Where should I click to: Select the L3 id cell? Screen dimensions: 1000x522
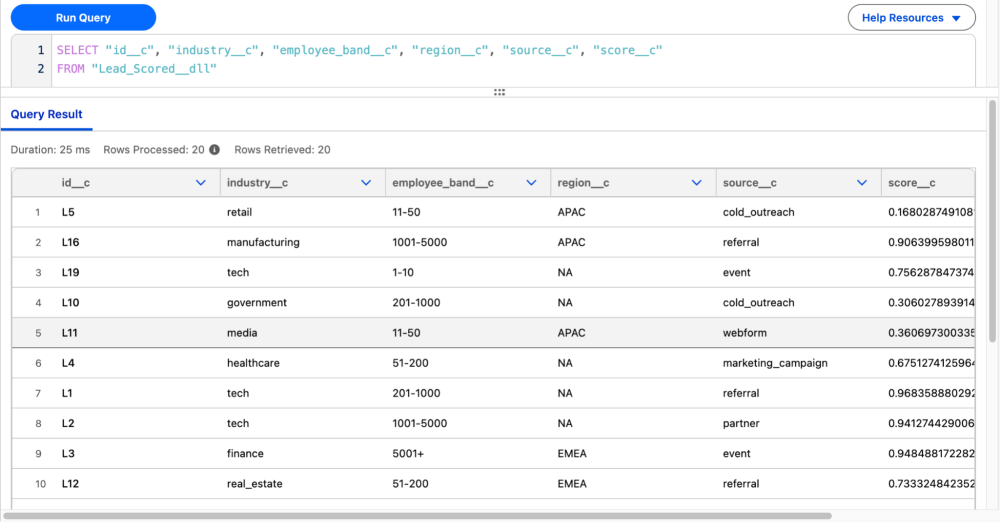[x=137, y=454]
